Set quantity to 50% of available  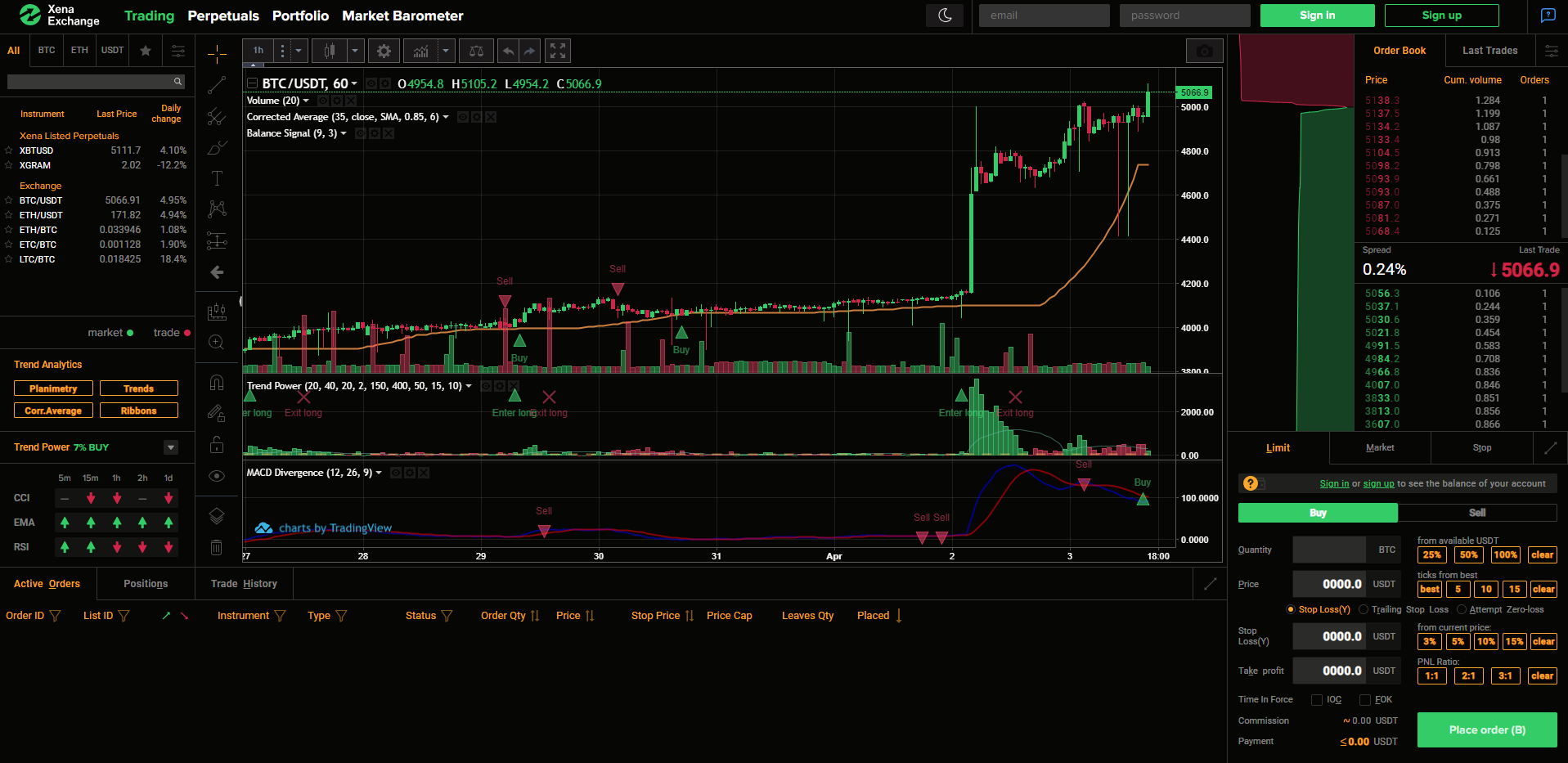click(1468, 555)
